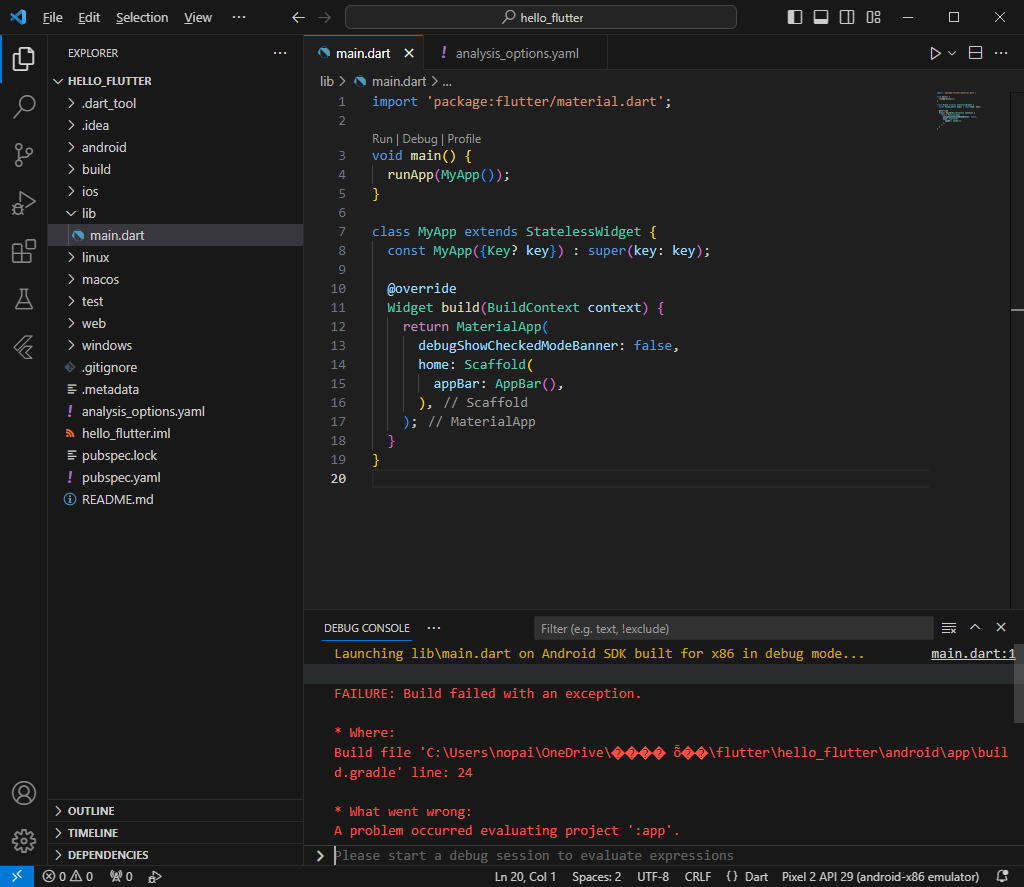Screen dimensions: 1024x887
Task: Expand the DEPENDENCIES section
Action: (x=175, y=855)
